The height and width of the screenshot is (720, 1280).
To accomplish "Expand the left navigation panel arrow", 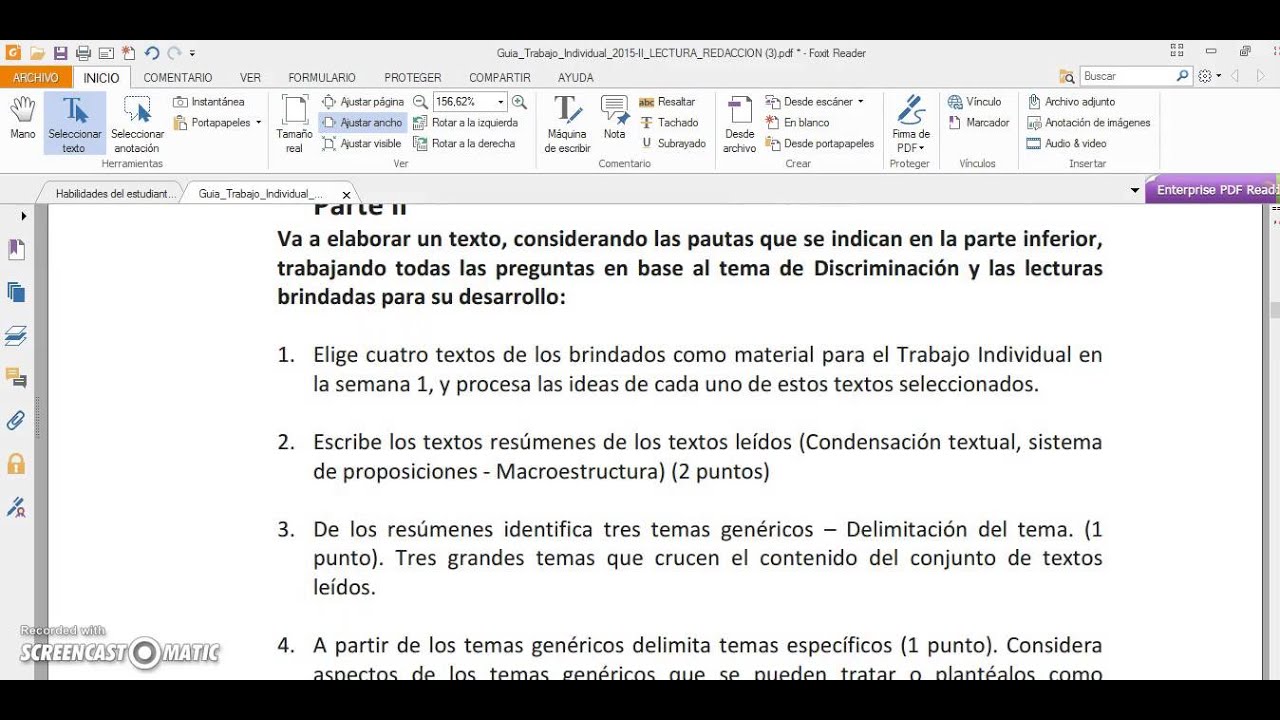I will 24,216.
